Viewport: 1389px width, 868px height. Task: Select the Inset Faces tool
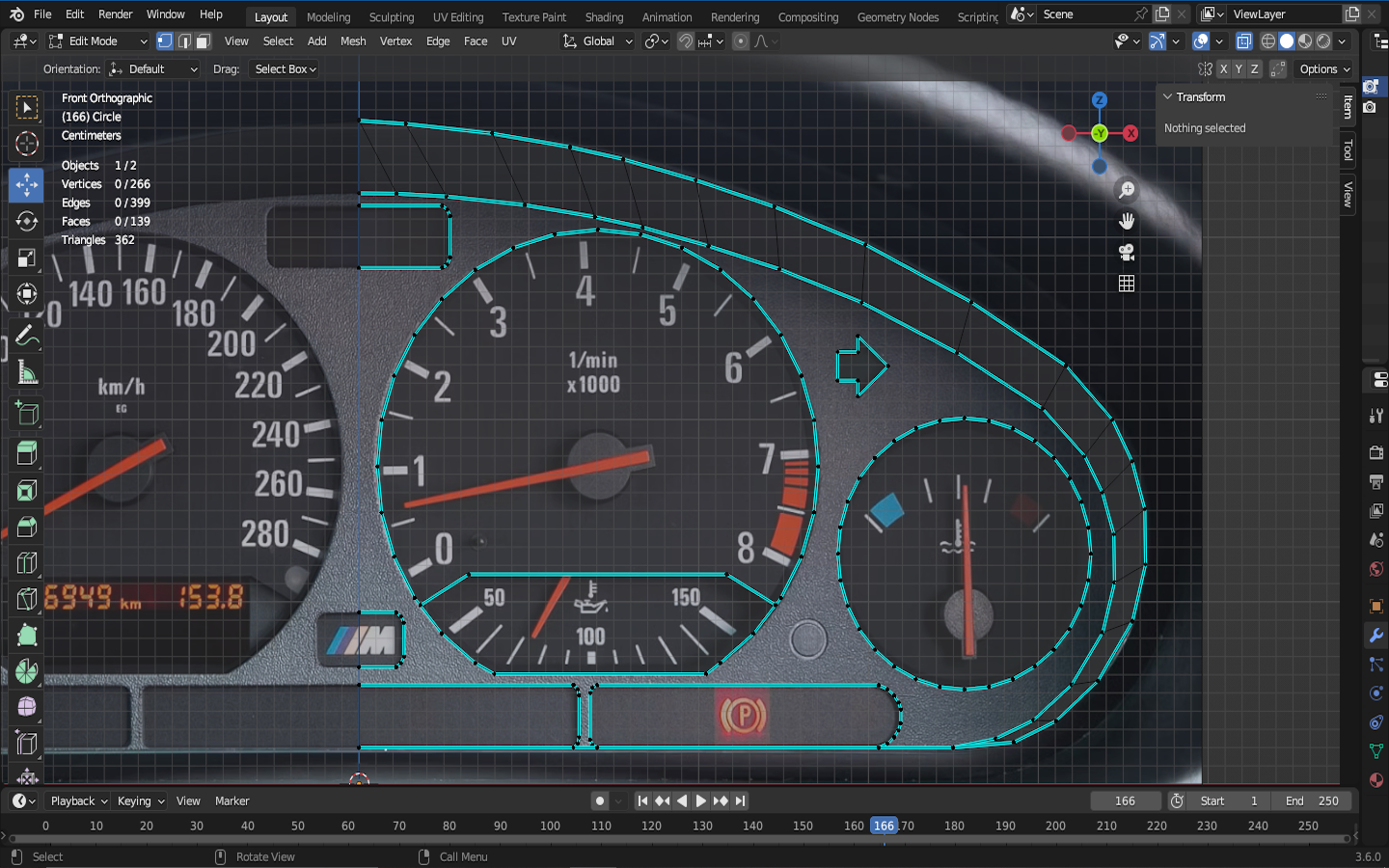pos(27,490)
